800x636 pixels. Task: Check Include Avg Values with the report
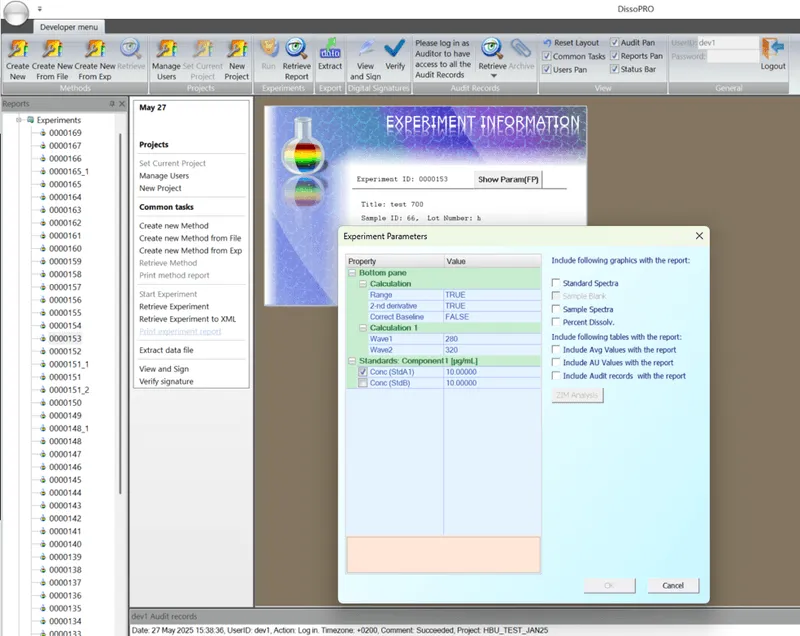point(556,349)
